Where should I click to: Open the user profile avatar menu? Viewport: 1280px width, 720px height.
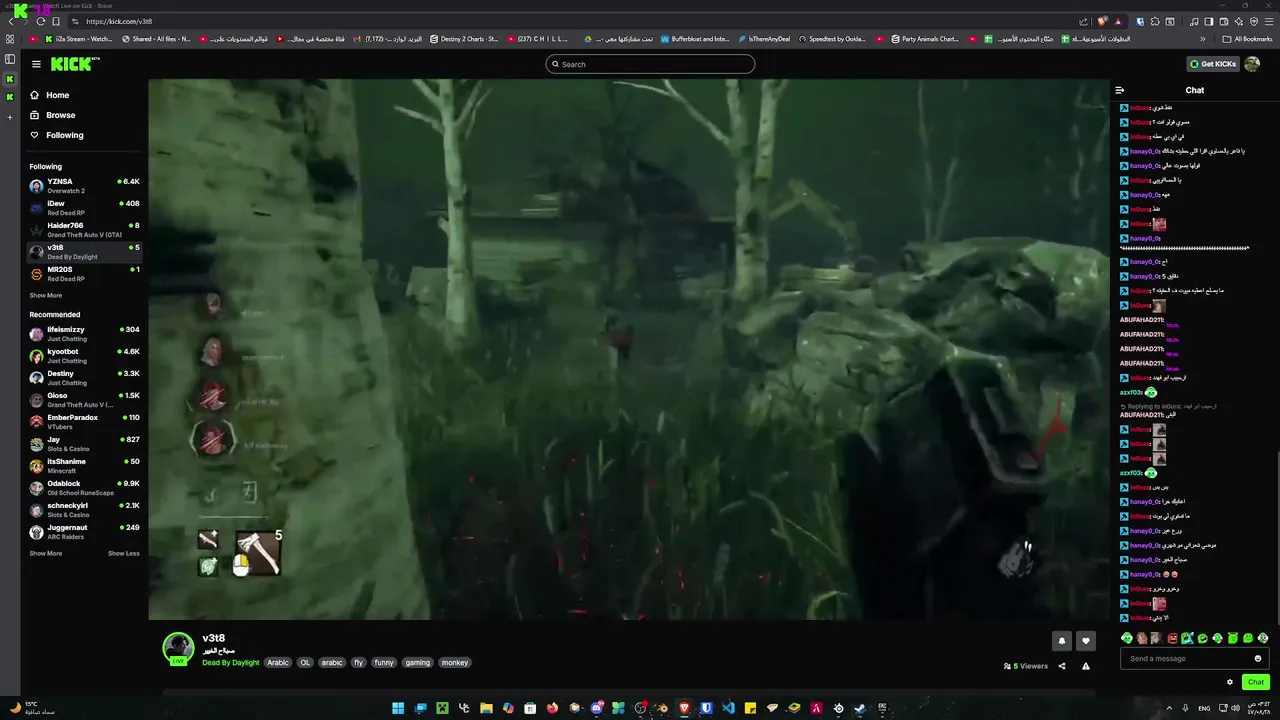click(x=1252, y=64)
